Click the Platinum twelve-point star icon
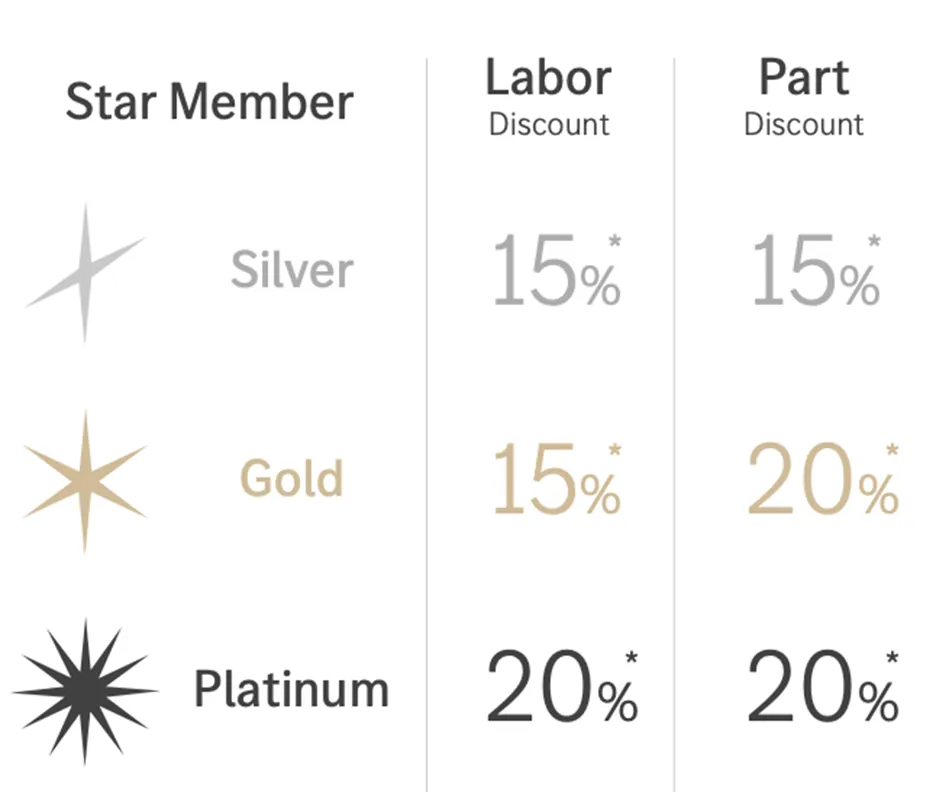The image size is (936, 792). pyautogui.click(x=85, y=691)
